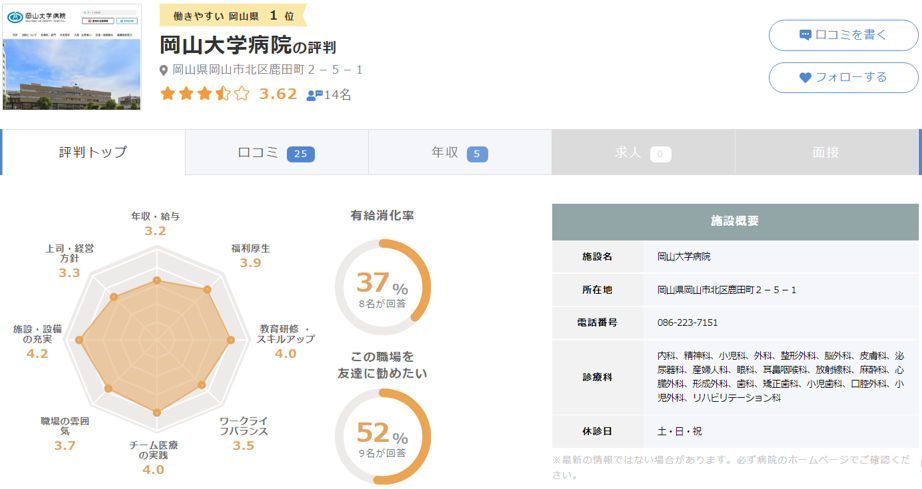Click the 休診日 value 土・日・祝
The width and height of the screenshot is (922, 489).
click(679, 431)
